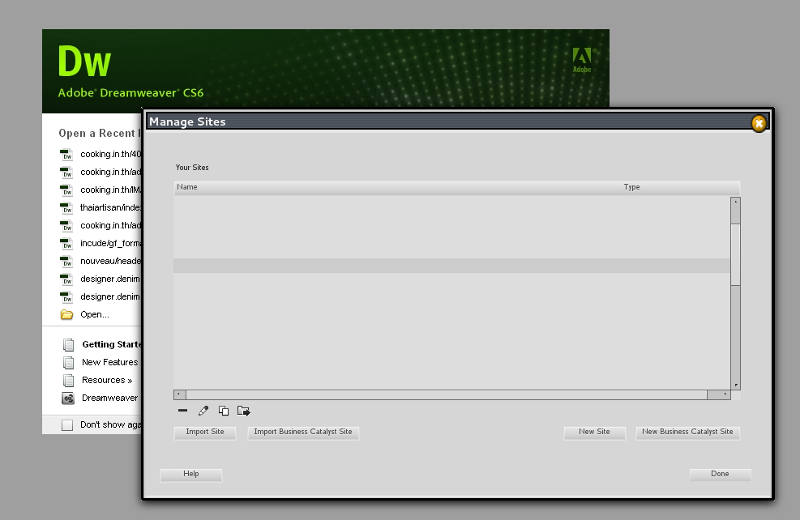Click the Import Site button
The height and width of the screenshot is (520, 800).
[205, 432]
